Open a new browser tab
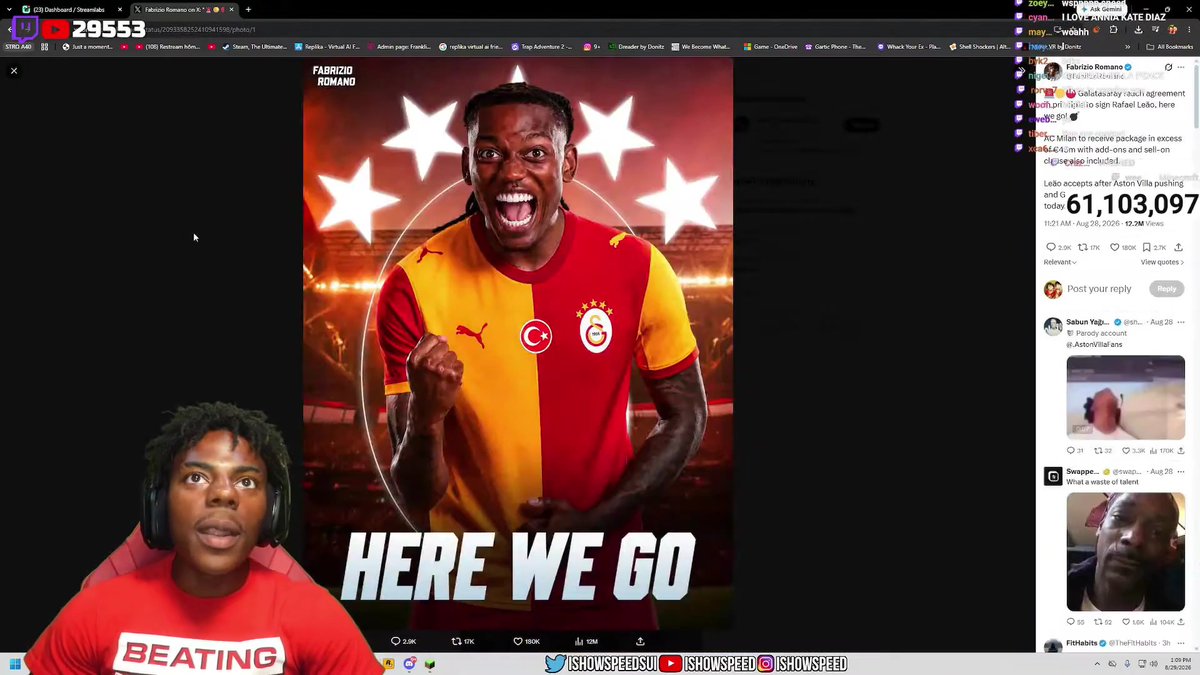The image size is (1200, 675). tap(248, 9)
